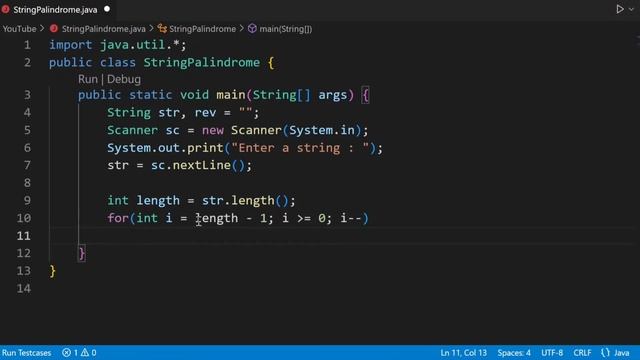Click the method cube icon in the breadcrumb
This screenshot has width=640, height=360.
pos(252,29)
